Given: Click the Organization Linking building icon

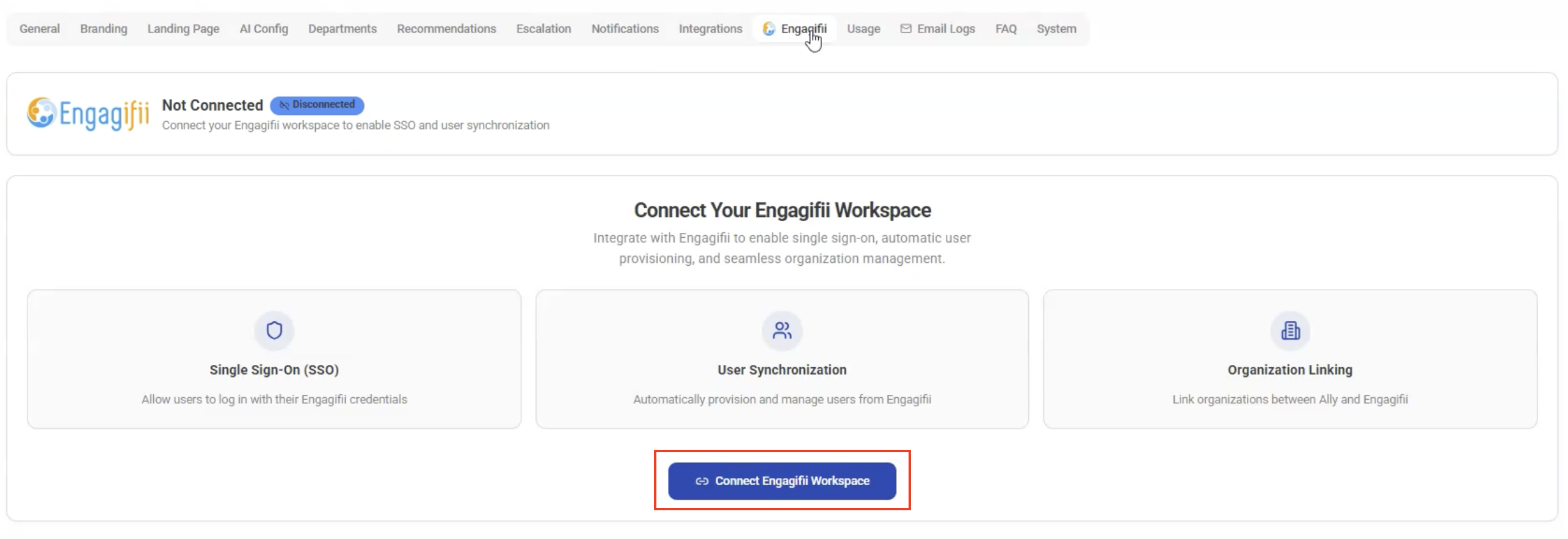Looking at the screenshot, I should pos(1290,331).
